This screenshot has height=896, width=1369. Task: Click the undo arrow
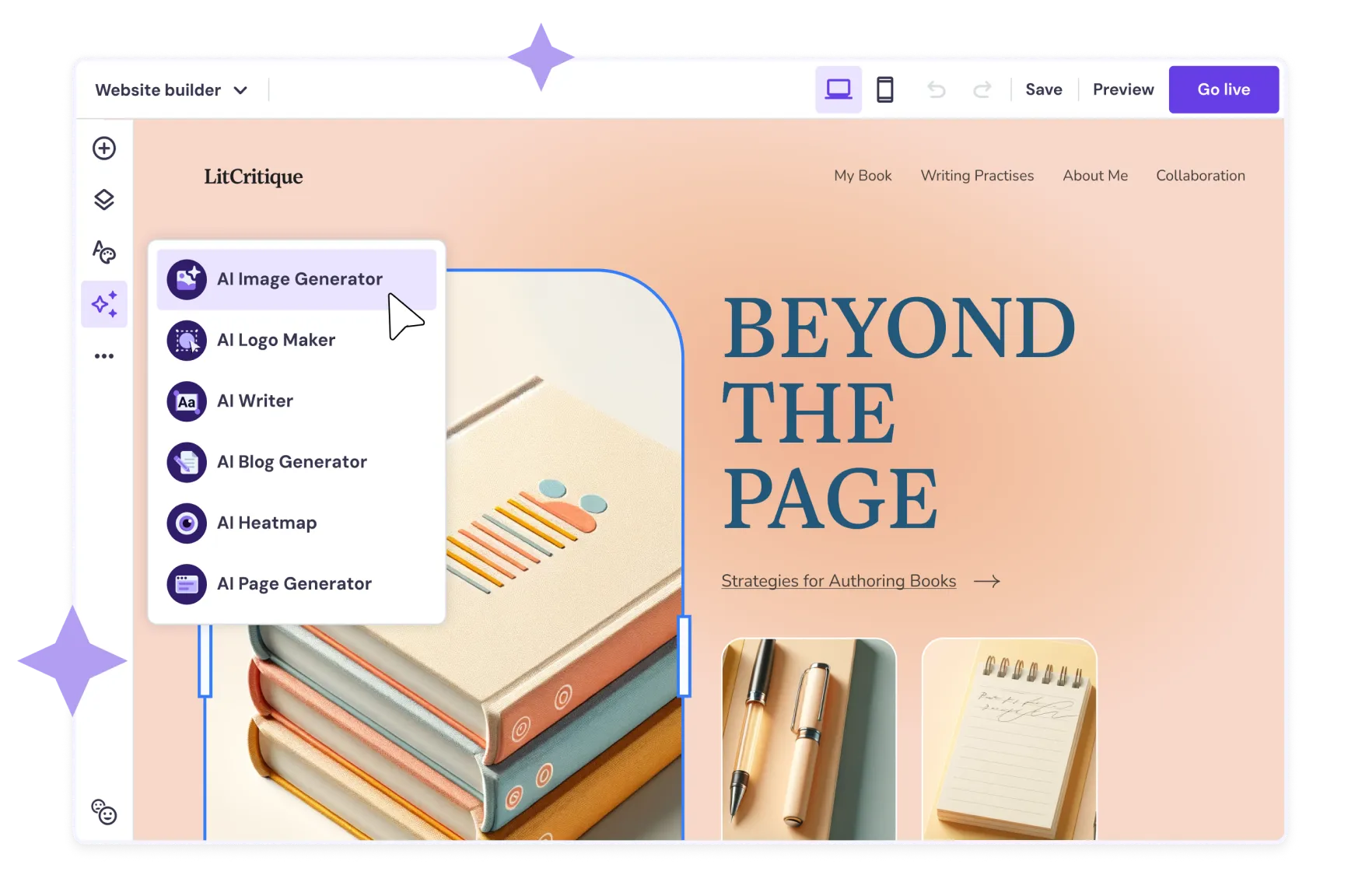click(x=937, y=89)
